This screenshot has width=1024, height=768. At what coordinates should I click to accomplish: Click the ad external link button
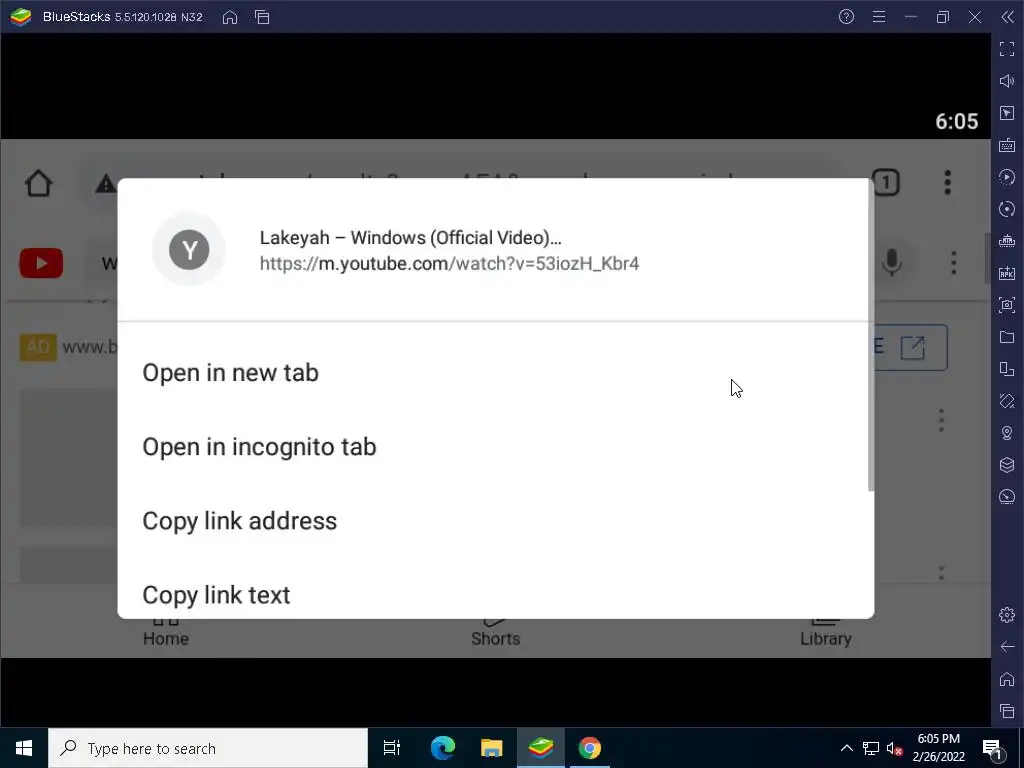(x=912, y=347)
